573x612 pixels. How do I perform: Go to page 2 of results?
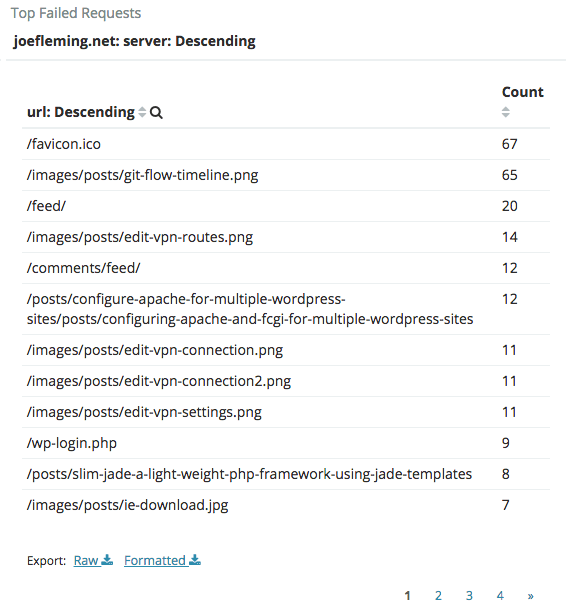[x=438, y=596]
